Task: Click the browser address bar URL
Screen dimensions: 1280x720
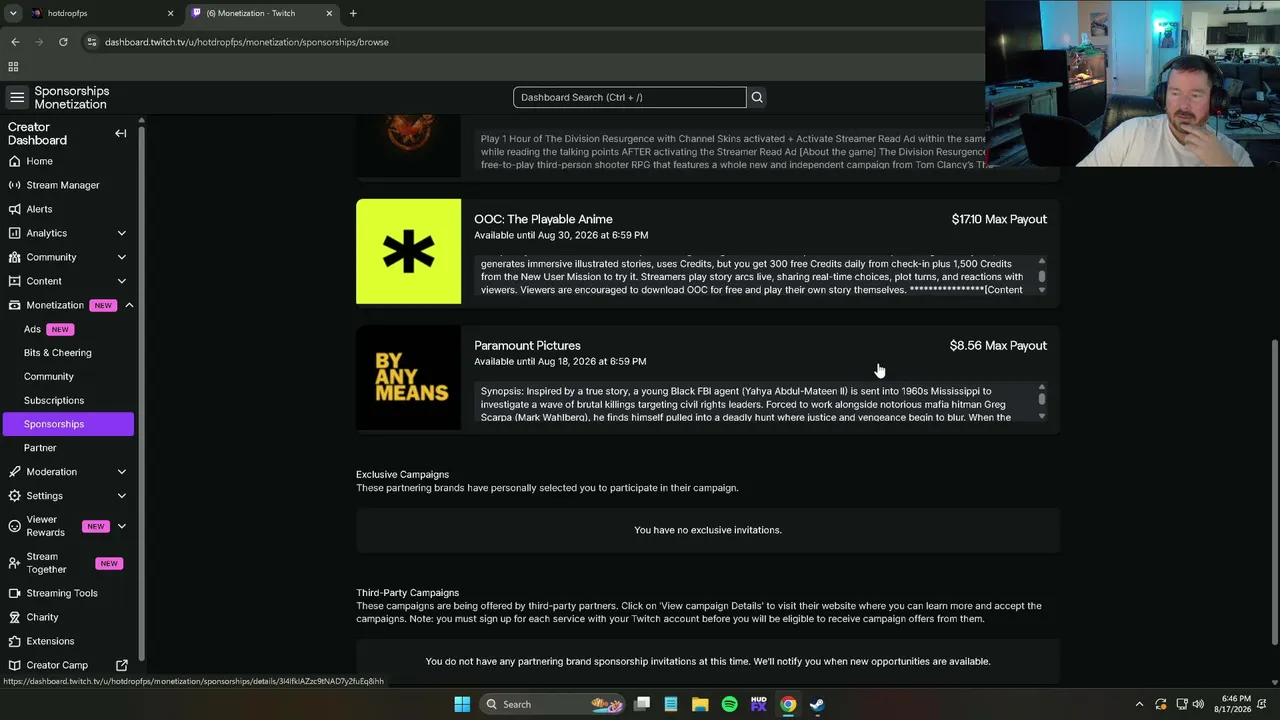Action: (x=247, y=42)
